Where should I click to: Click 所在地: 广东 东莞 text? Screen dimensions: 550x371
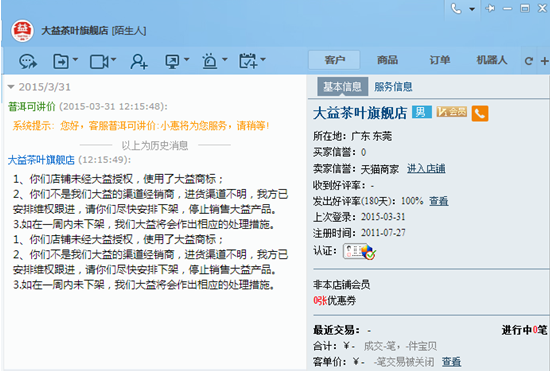pyautogui.click(x=353, y=136)
